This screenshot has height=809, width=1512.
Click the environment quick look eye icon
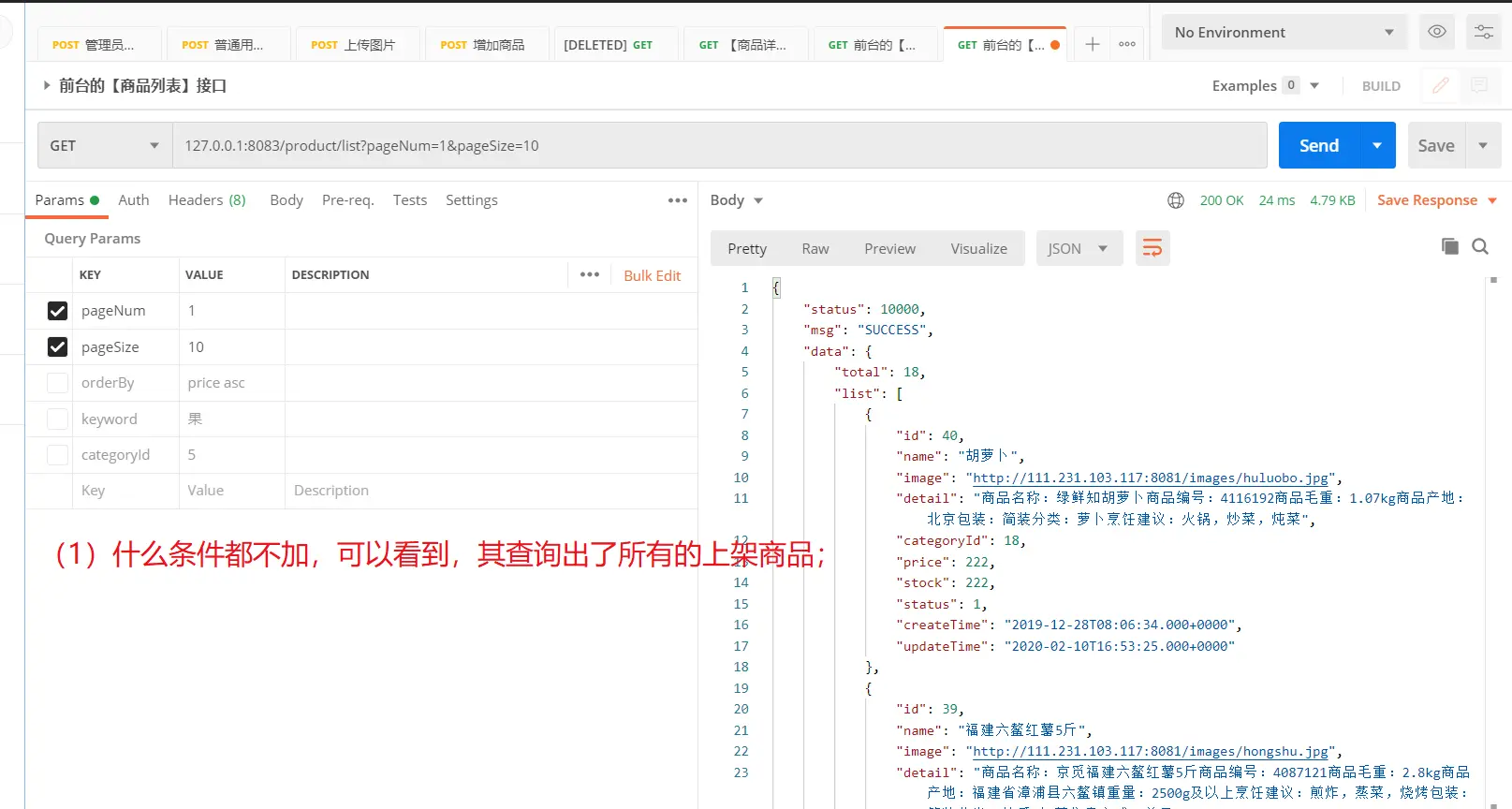pyautogui.click(x=1436, y=32)
